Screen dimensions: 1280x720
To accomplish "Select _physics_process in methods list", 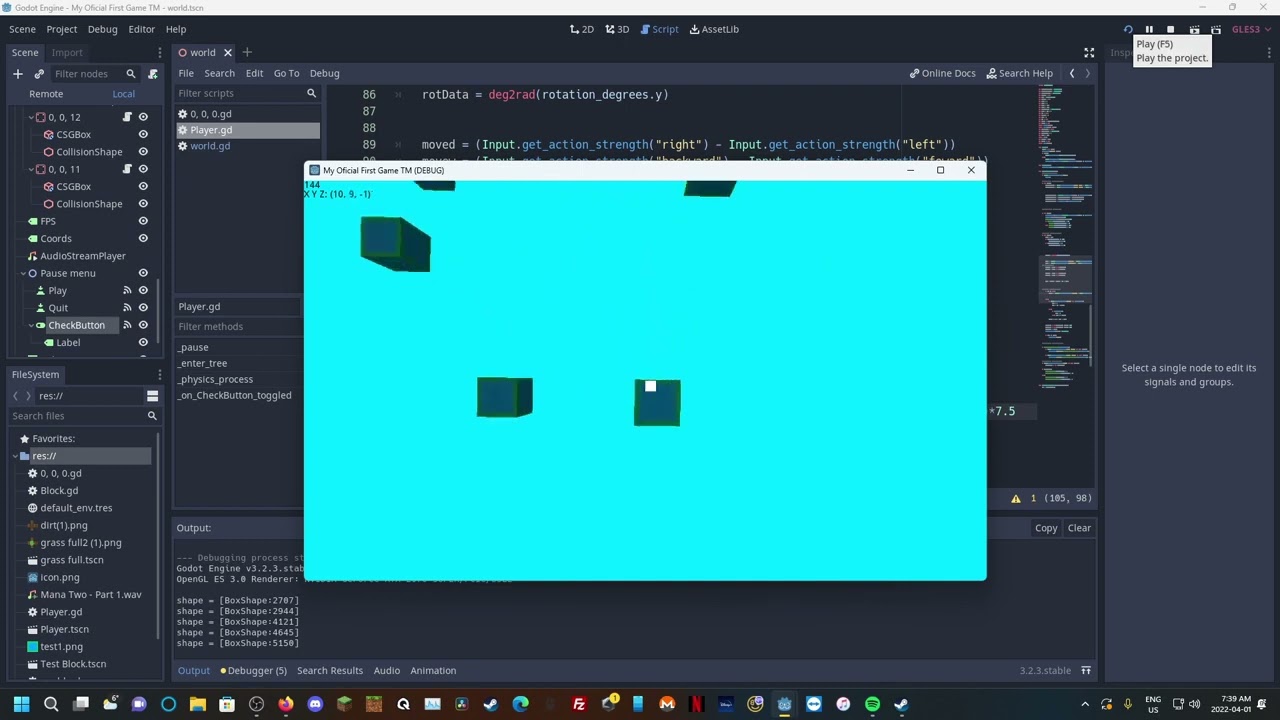I will pos(216,380).
